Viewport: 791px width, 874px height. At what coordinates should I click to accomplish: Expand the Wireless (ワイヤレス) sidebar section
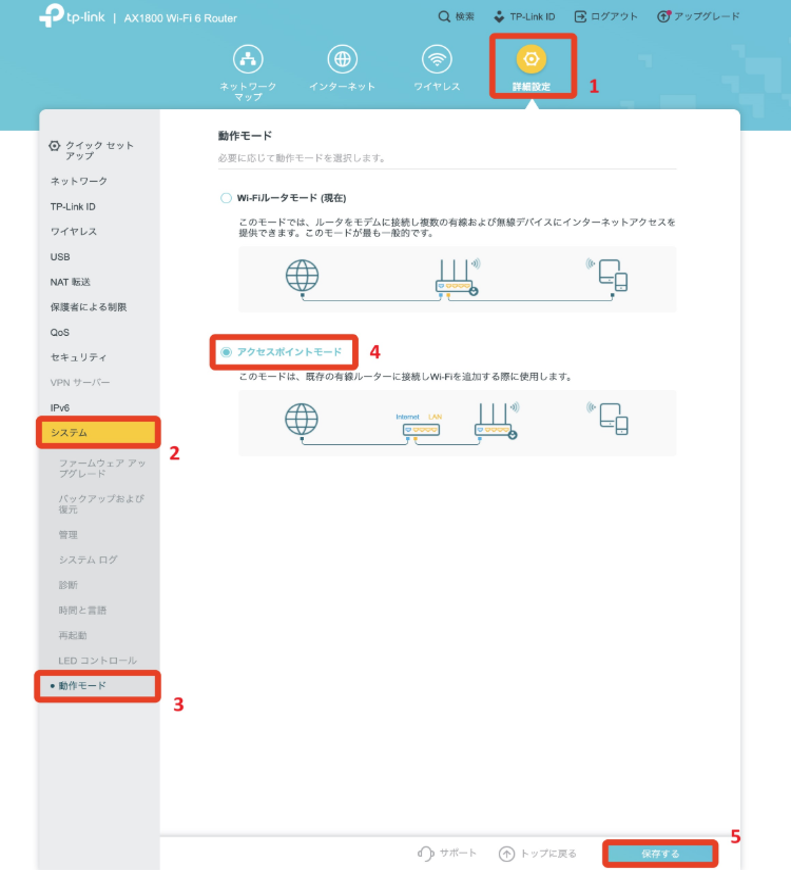74,232
